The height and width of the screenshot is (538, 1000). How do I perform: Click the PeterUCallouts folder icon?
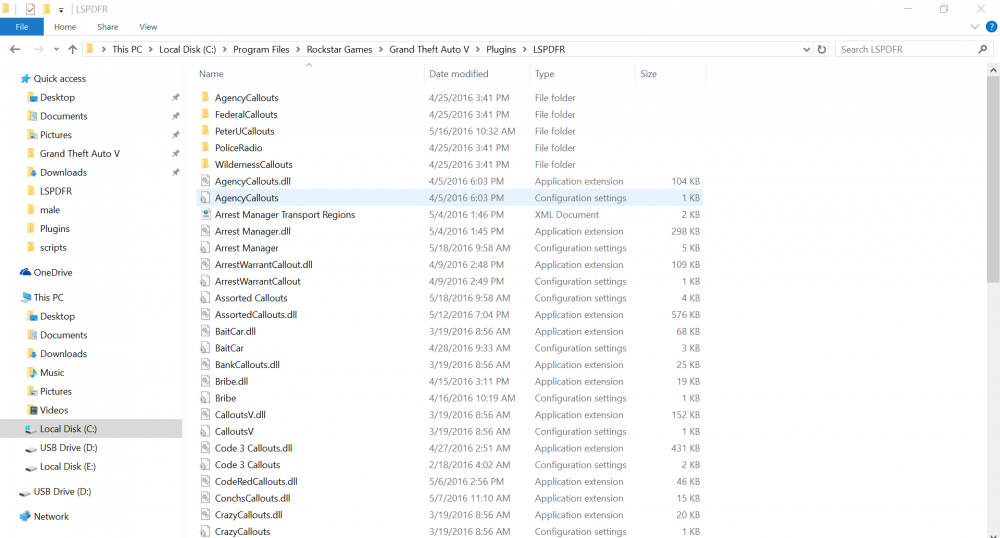coord(205,131)
